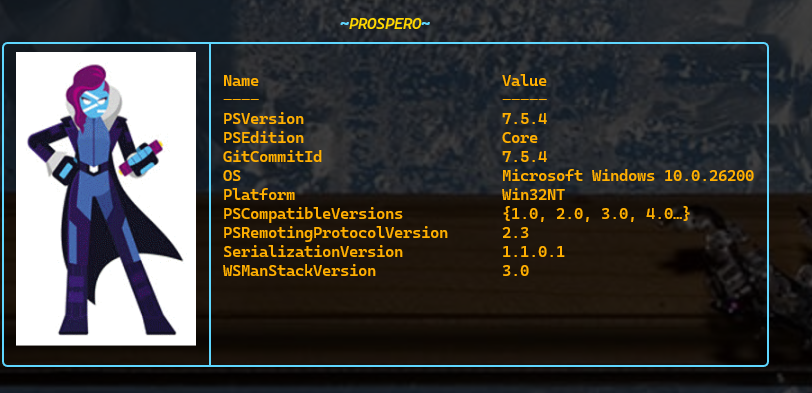
Task: Select the SerializationVersion label
Action: pyautogui.click(x=313, y=252)
